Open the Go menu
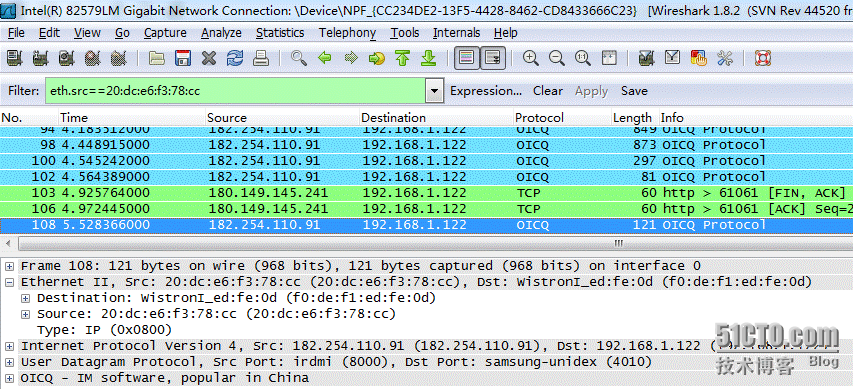 point(122,33)
